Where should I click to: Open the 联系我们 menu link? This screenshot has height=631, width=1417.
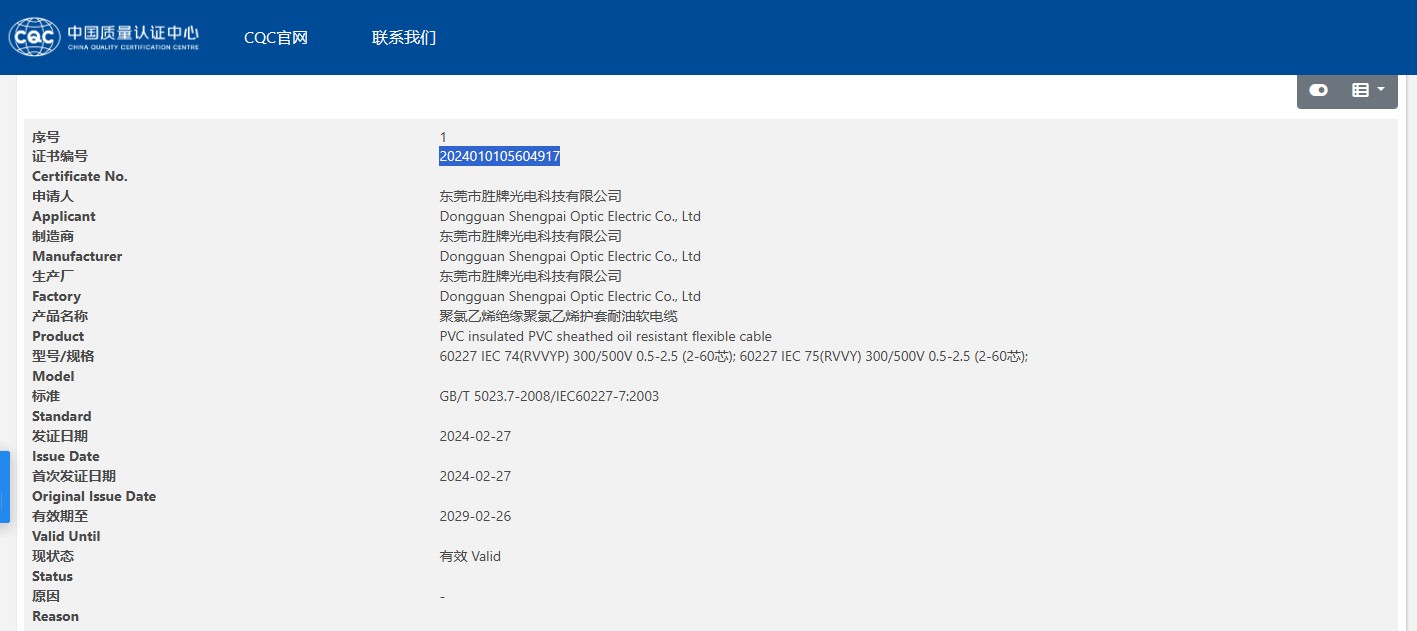404,38
